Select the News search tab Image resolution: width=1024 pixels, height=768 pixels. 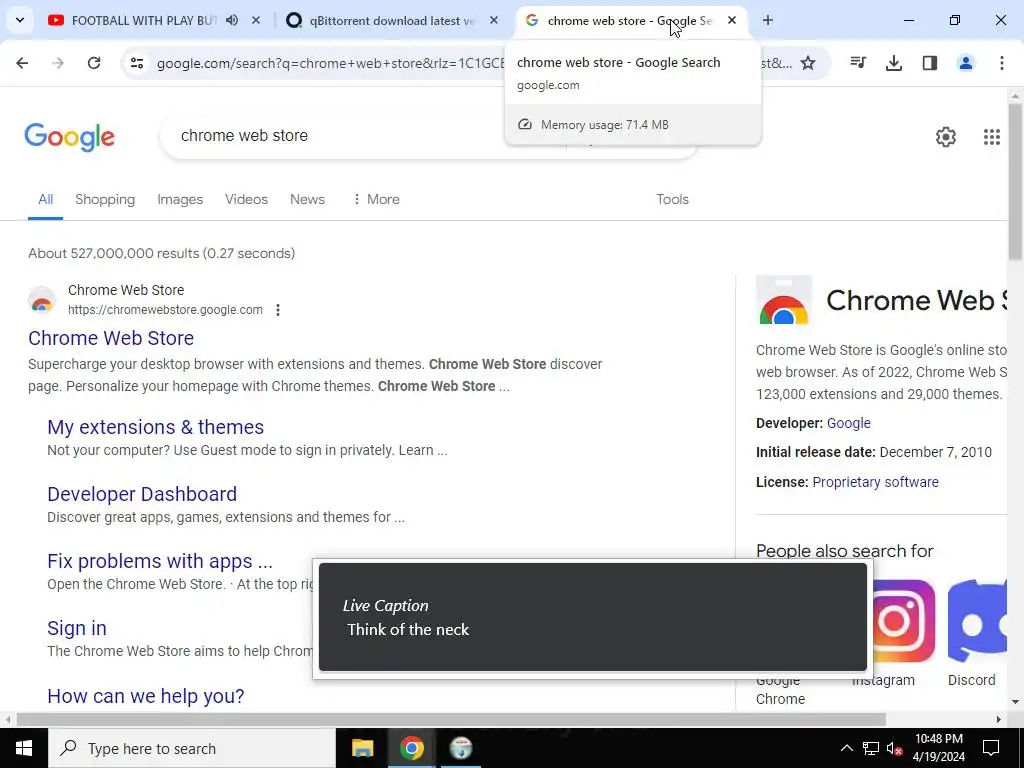point(307,199)
